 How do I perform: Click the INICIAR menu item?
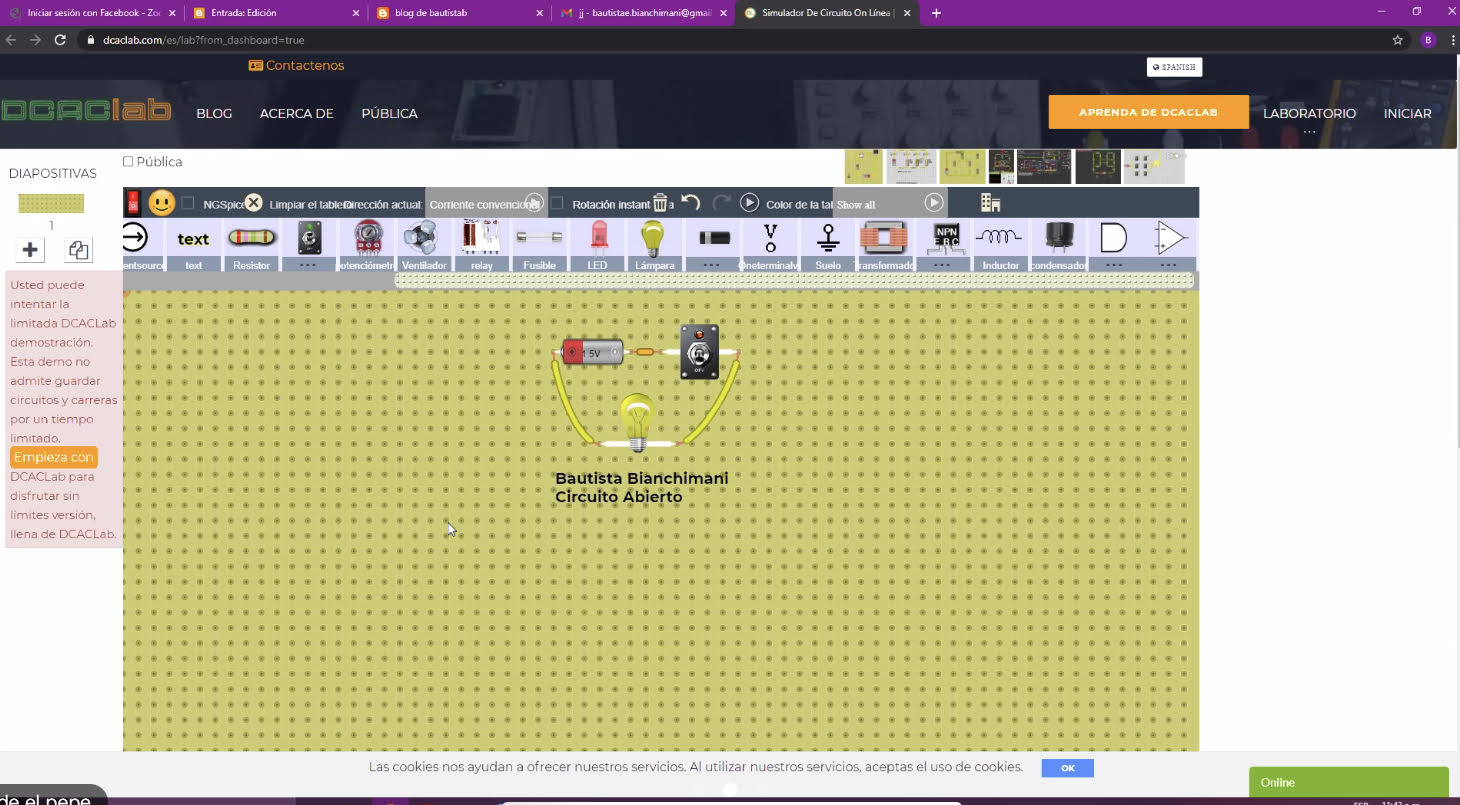pos(1407,113)
